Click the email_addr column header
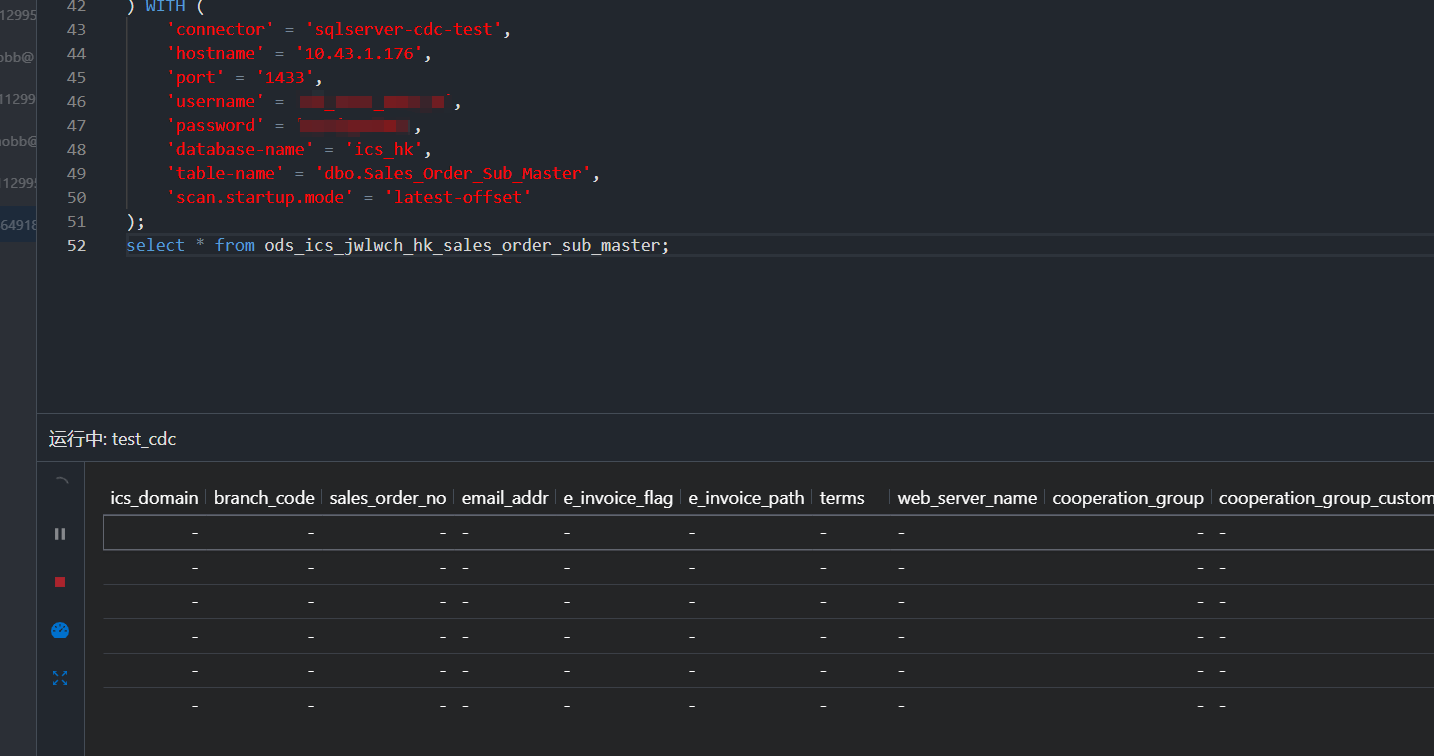This screenshot has width=1434, height=756. [505, 498]
